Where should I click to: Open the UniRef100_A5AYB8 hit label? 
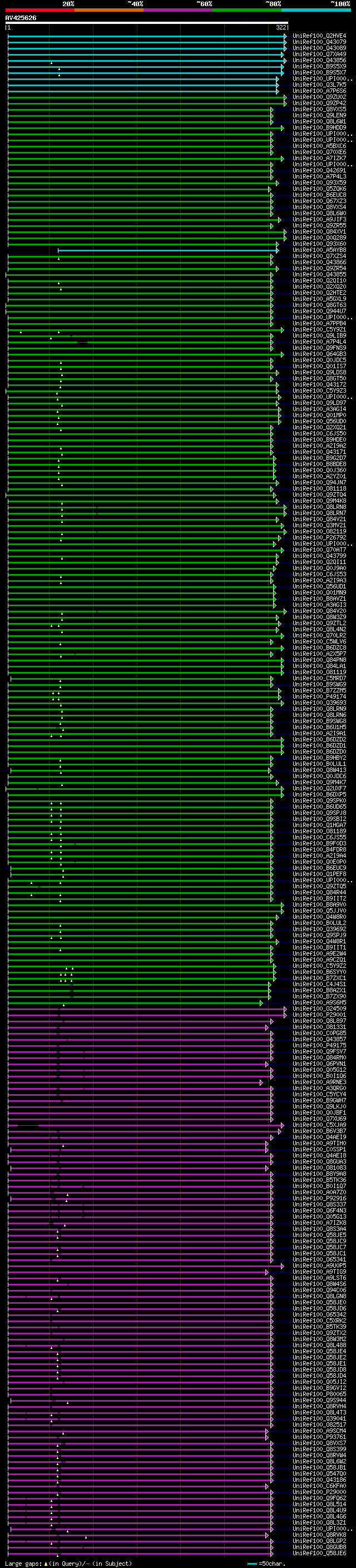coord(319,250)
